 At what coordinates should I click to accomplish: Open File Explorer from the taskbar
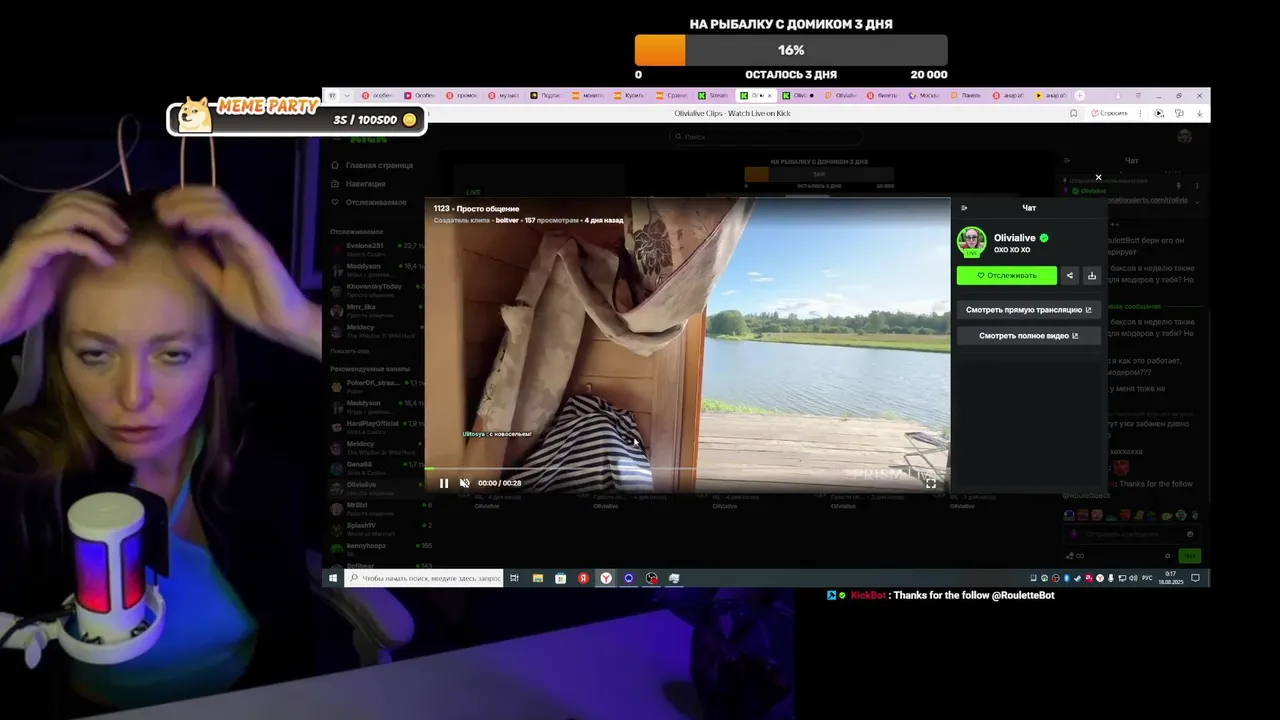coord(538,578)
